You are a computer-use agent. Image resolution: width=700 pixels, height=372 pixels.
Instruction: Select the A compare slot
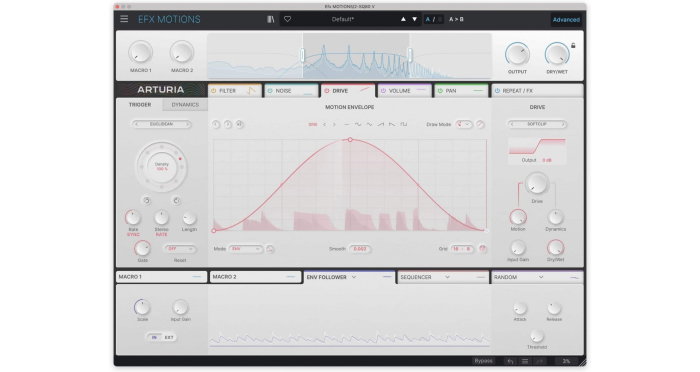pyautogui.click(x=428, y=19)
